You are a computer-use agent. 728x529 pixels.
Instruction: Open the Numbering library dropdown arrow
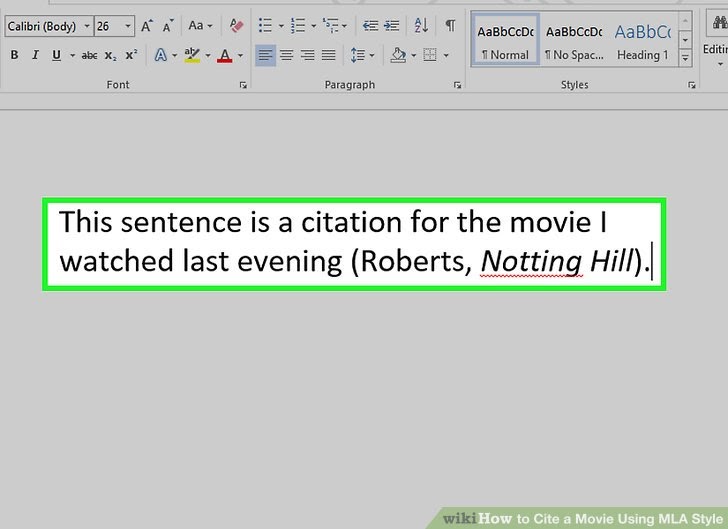(x=313, y=26)
